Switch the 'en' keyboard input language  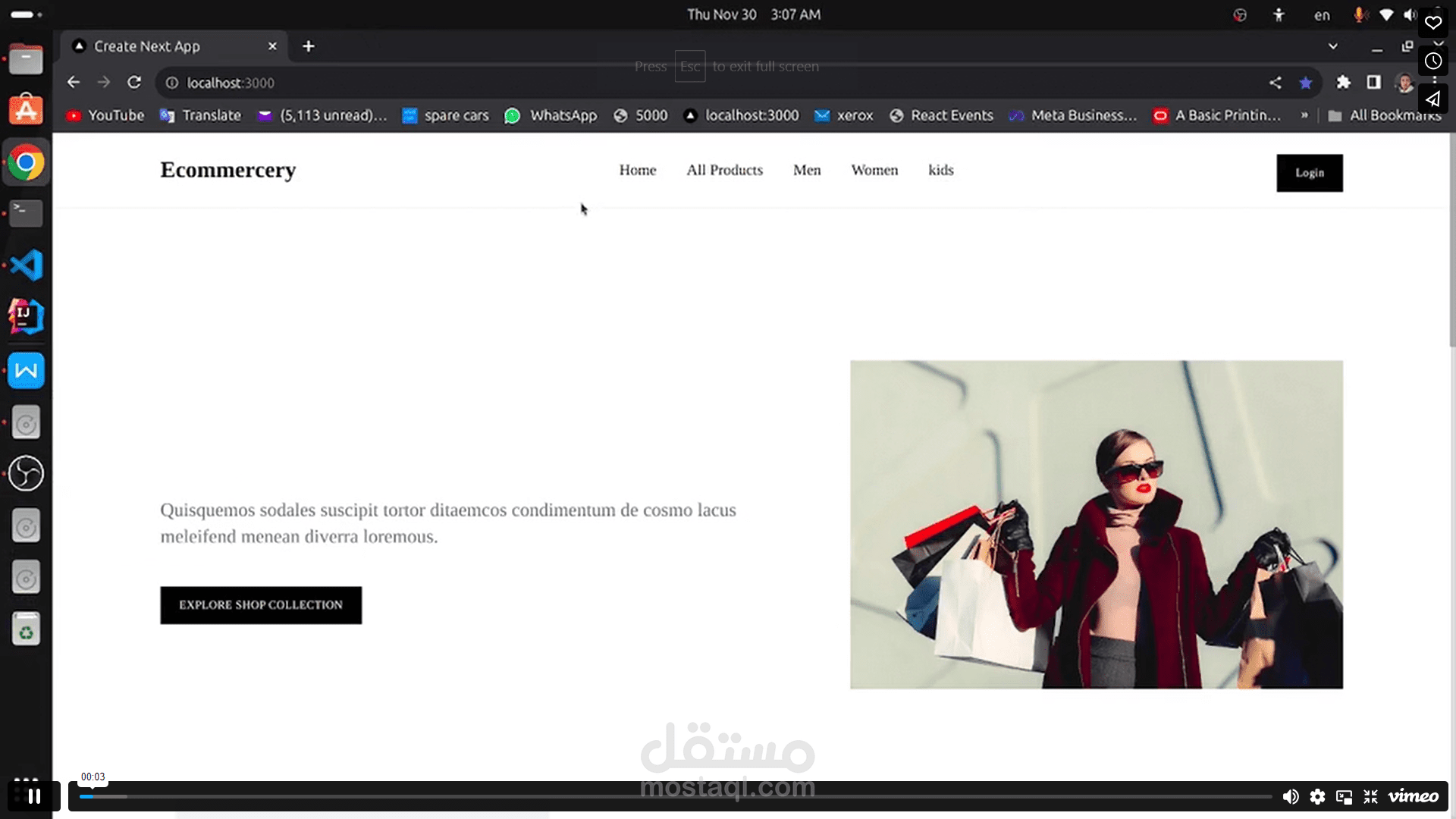point(1322,15)
